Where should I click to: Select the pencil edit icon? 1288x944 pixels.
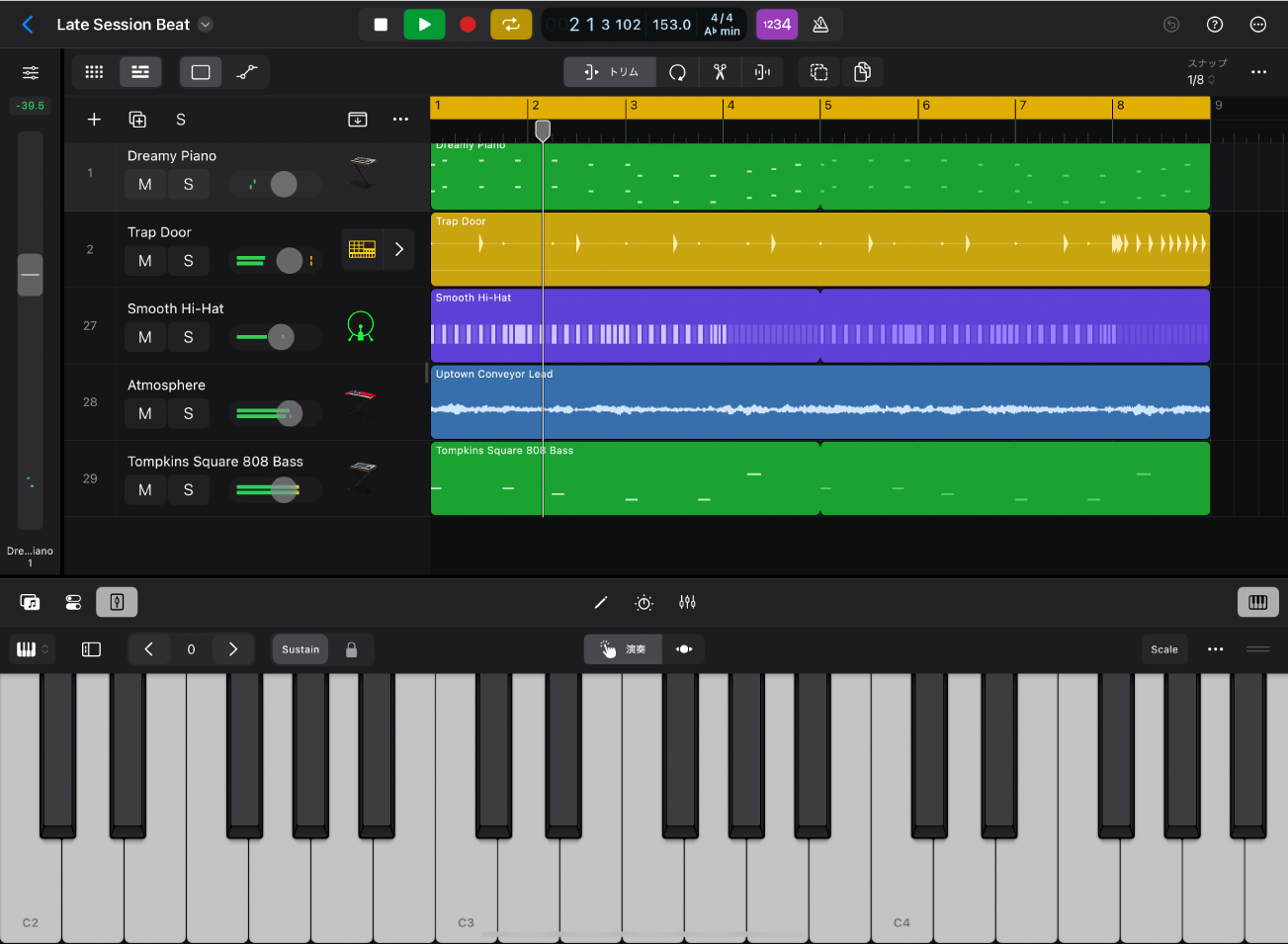pyautogui.click(x=601, y=602)
